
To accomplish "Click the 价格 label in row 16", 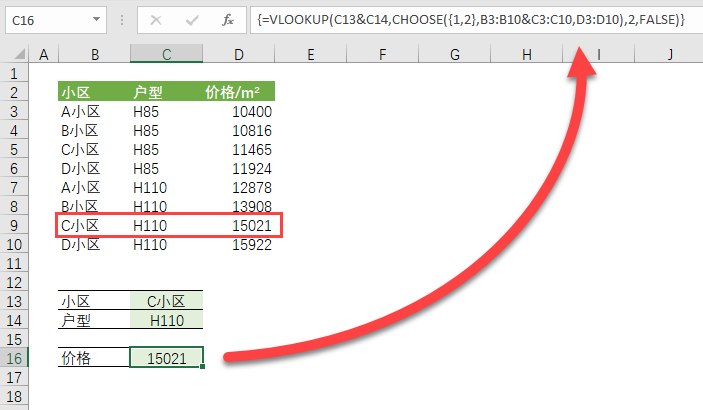I will pos(94,358).
